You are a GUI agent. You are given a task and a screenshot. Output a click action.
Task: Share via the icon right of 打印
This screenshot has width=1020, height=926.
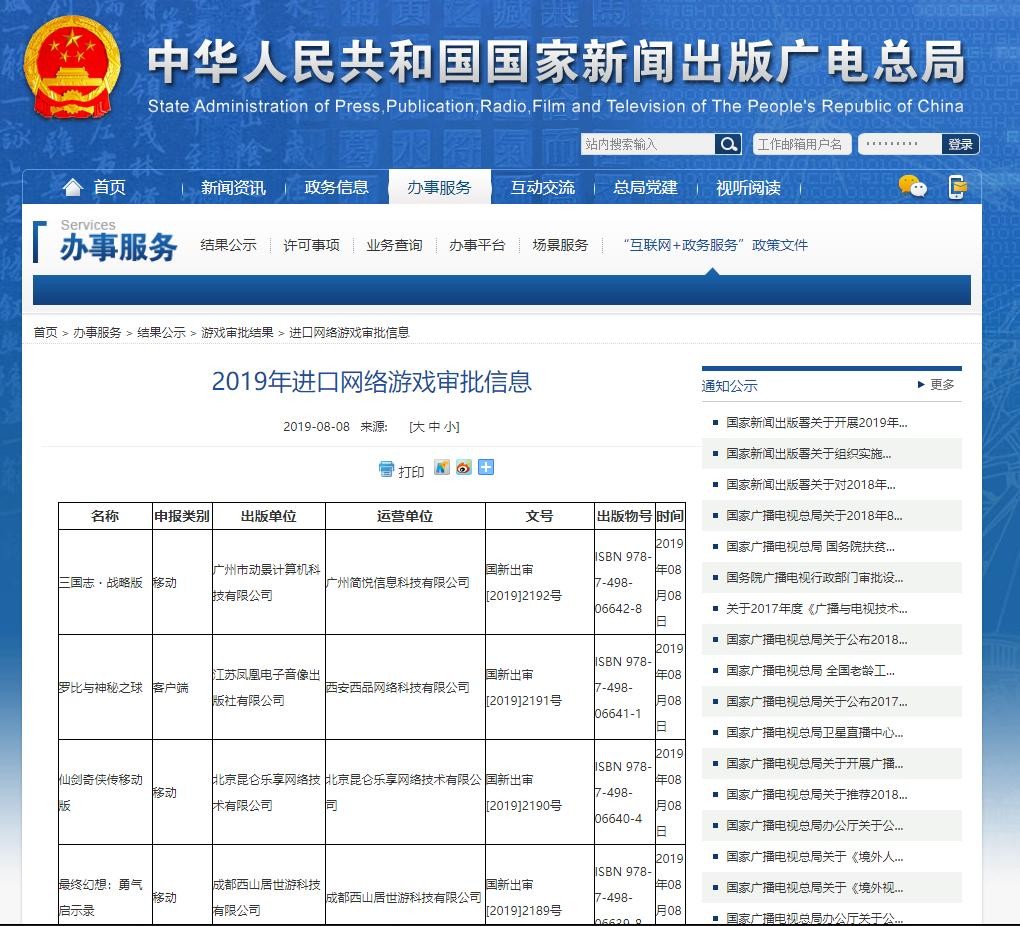coord(441,468)
